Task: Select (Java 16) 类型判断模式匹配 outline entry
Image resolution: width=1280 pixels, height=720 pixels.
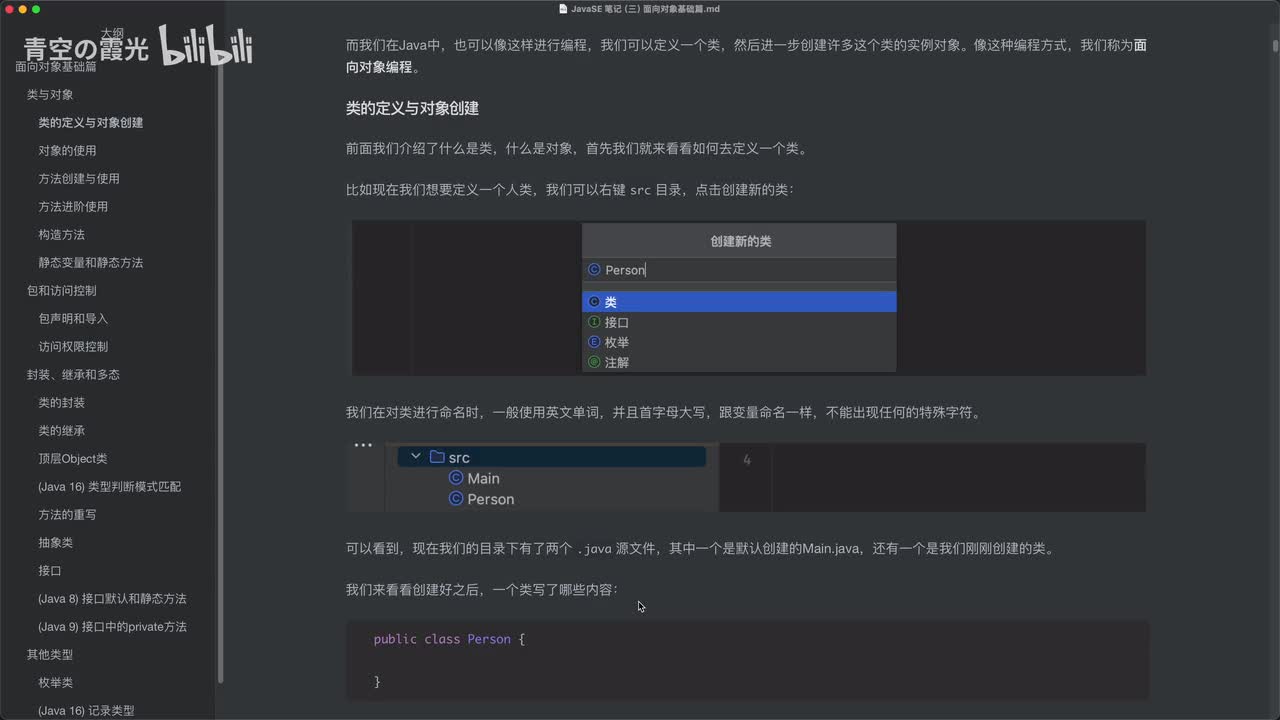Action: click(x=110, y=487)
